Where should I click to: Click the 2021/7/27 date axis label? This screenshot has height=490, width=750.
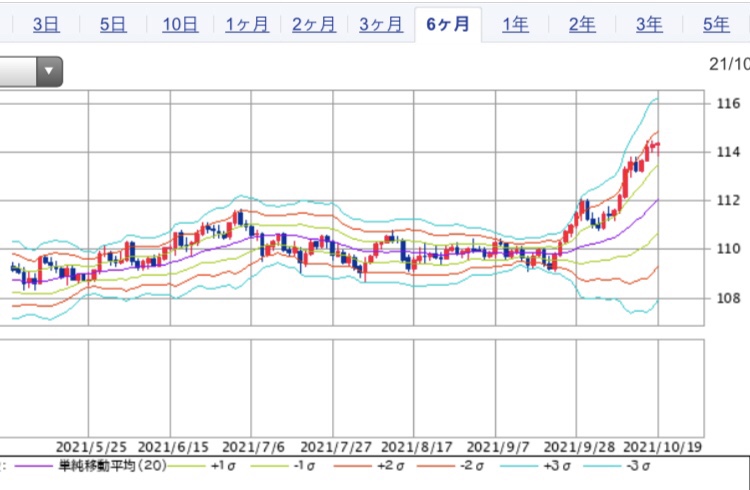336,447
